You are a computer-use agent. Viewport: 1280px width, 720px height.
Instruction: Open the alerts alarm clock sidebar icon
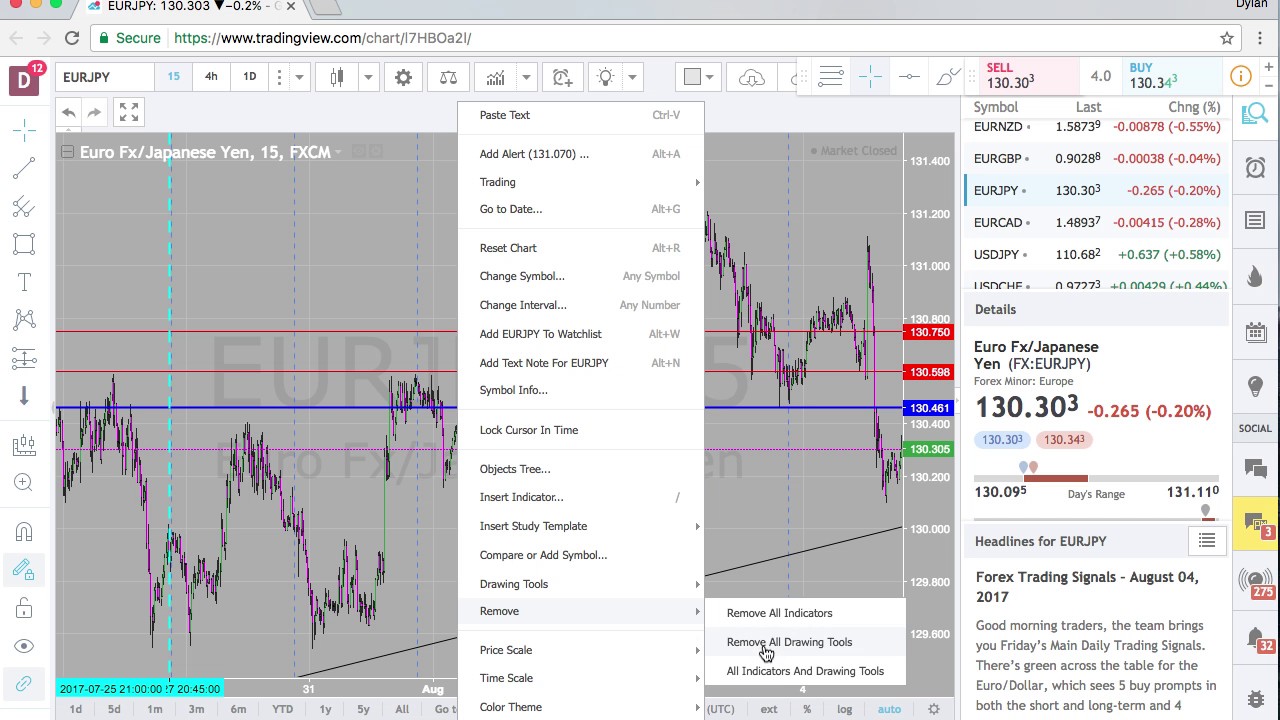coord(1255,167)
